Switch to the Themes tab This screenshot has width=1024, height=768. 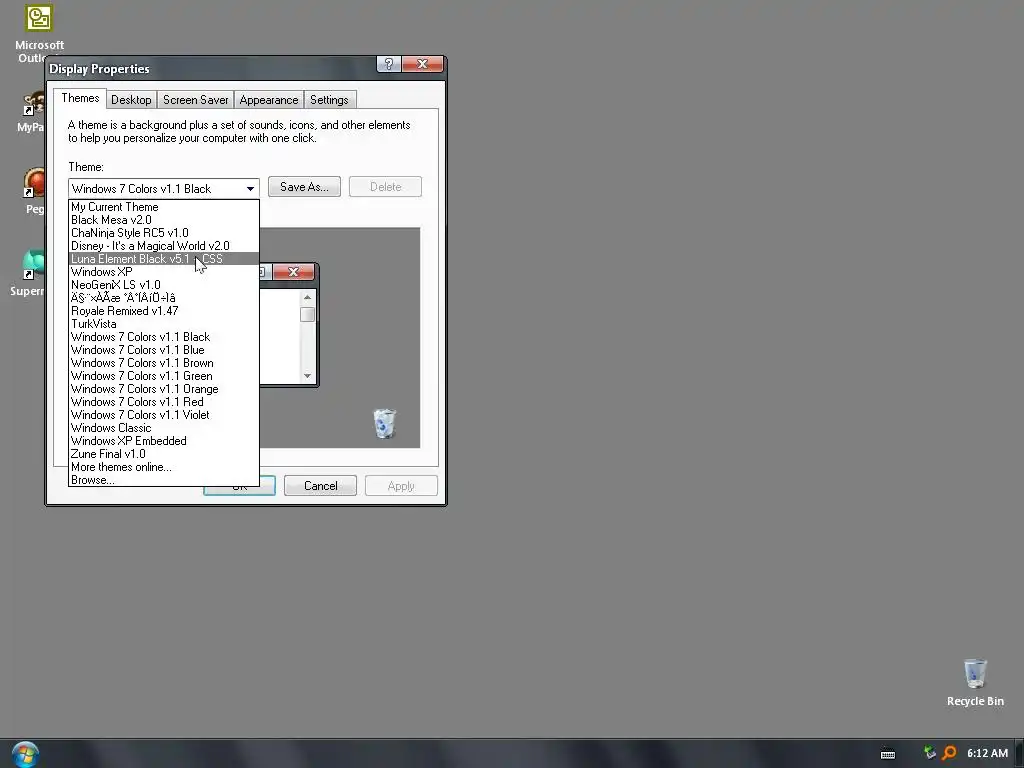pos(80,99)
